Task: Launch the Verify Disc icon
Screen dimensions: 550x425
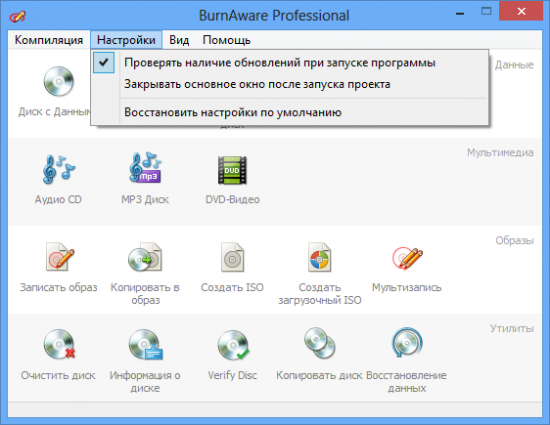Action: point(233,345)
